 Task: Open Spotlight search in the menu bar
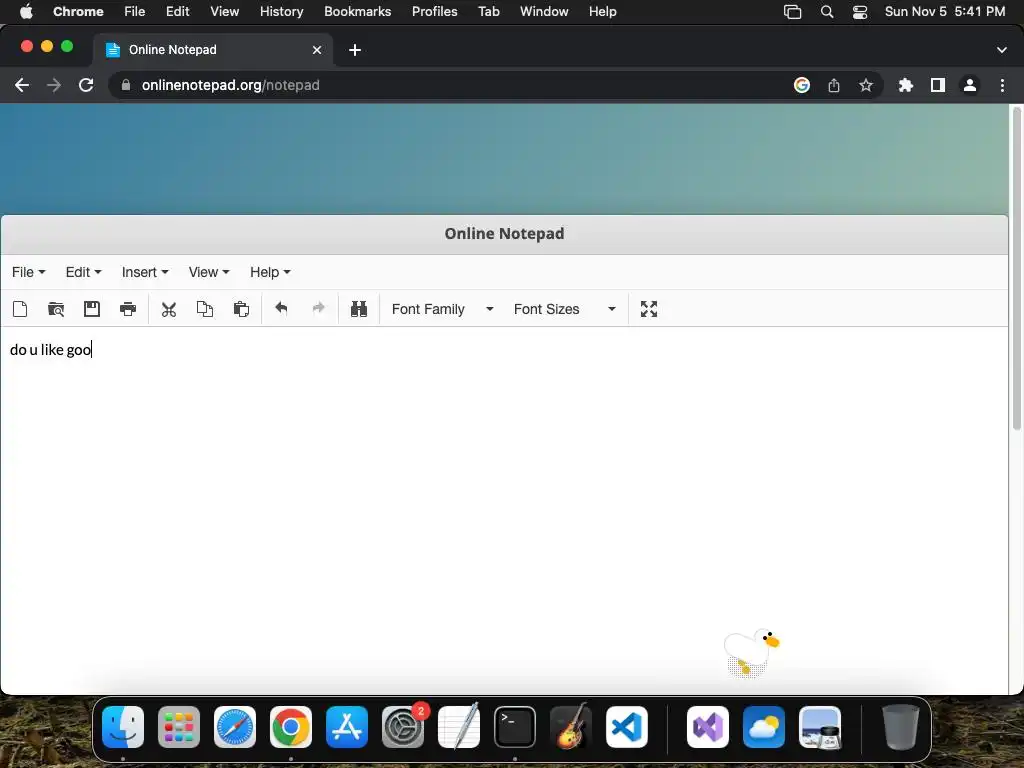point(827,11)
